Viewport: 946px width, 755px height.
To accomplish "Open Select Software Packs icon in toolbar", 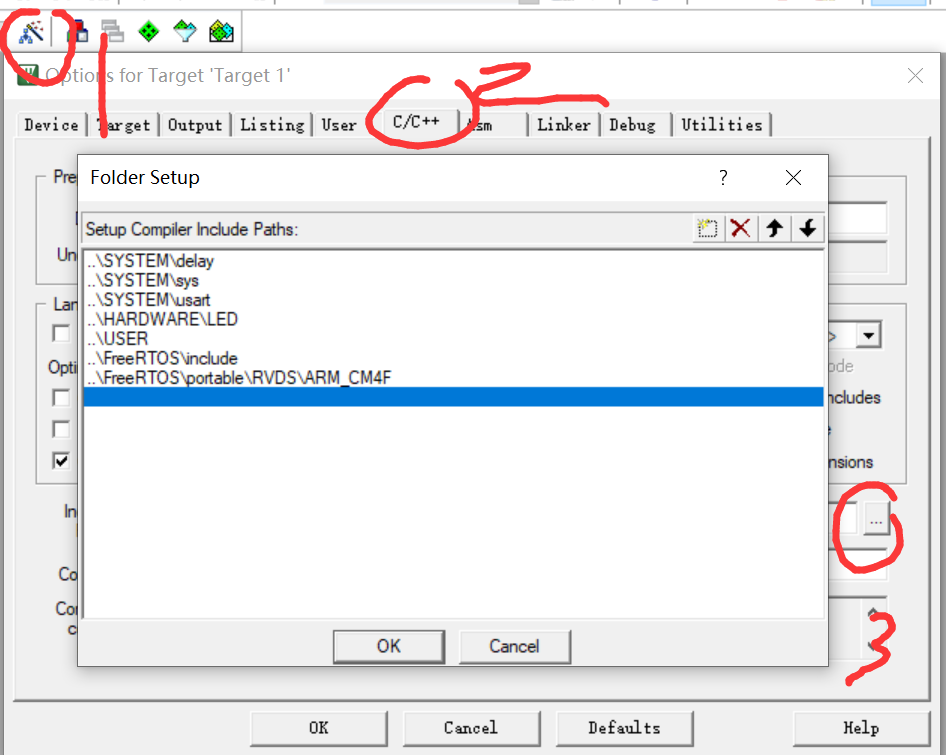I will (x=185, y=31).
